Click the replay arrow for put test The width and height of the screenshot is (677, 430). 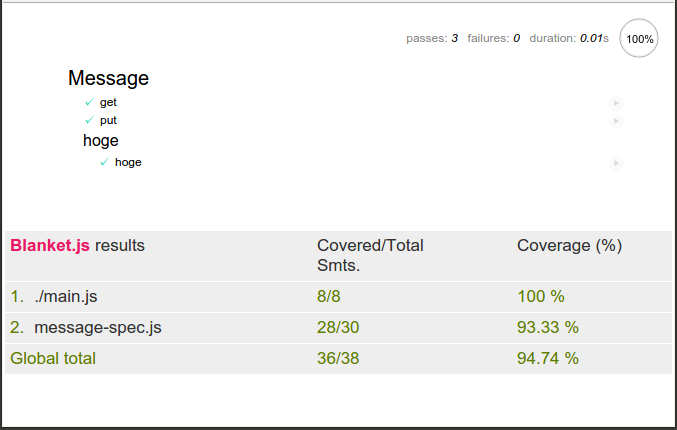coord(616,121)
